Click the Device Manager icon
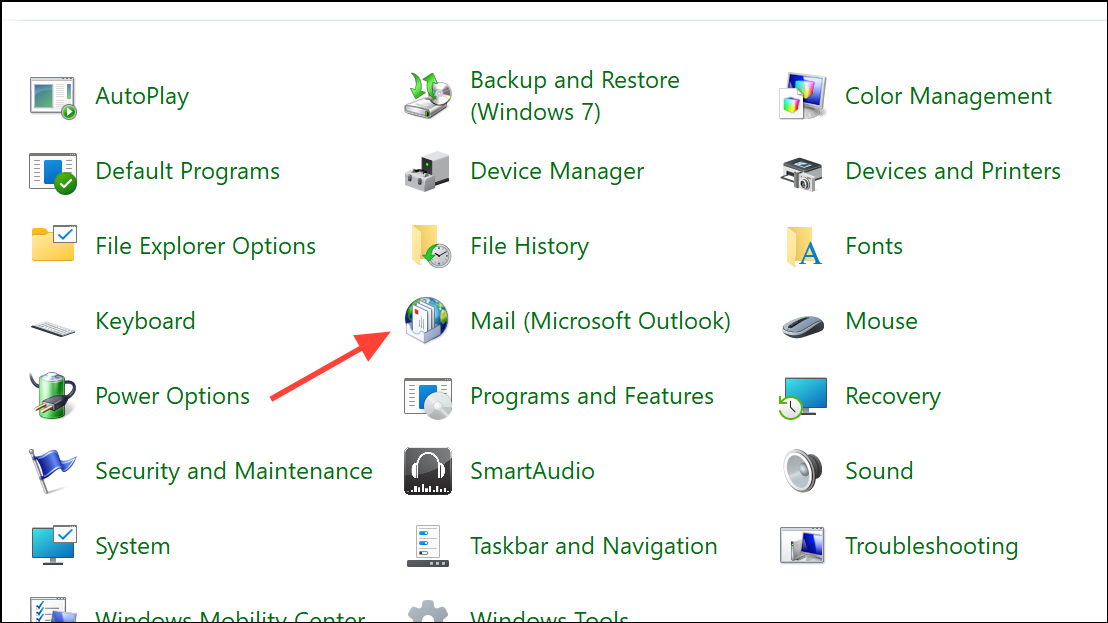 (427, 170)
